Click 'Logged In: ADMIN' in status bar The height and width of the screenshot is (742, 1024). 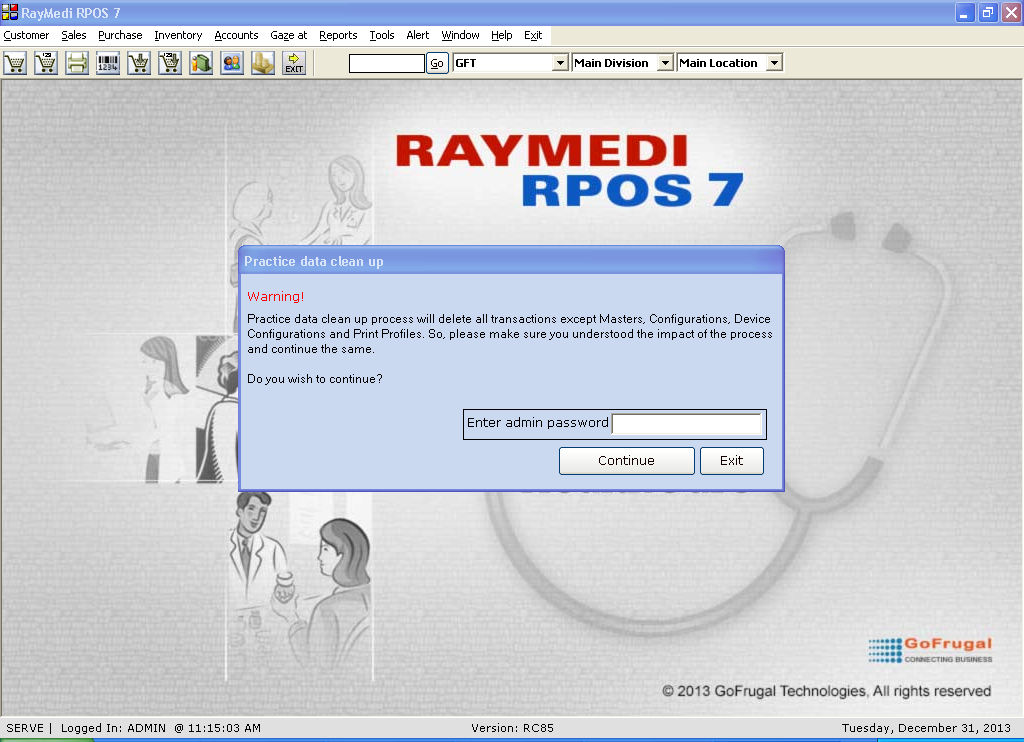point(113,728)
